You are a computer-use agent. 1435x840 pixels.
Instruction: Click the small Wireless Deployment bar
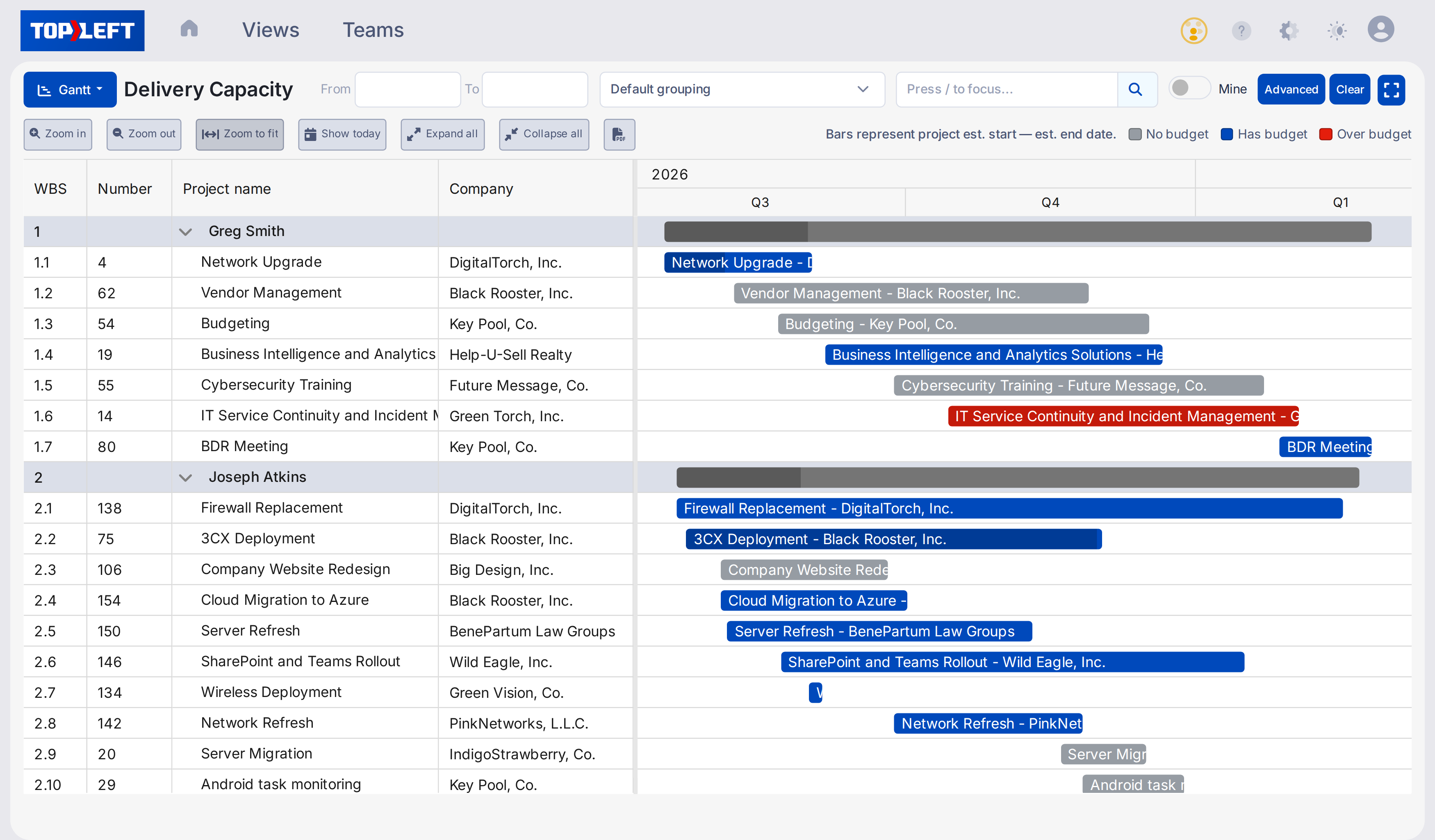(x=815, y=692)
